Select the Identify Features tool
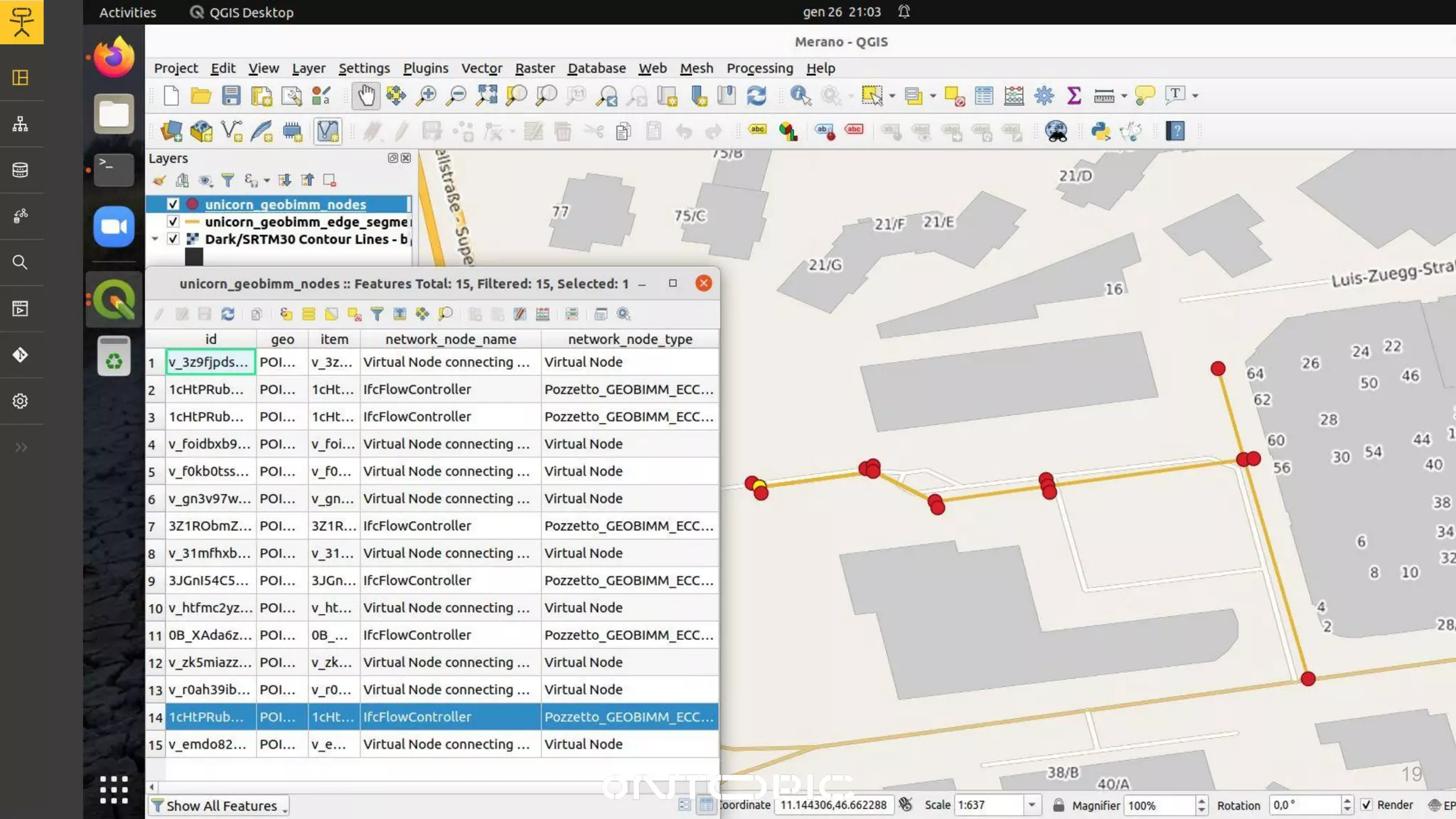 (x=801, y=95)
